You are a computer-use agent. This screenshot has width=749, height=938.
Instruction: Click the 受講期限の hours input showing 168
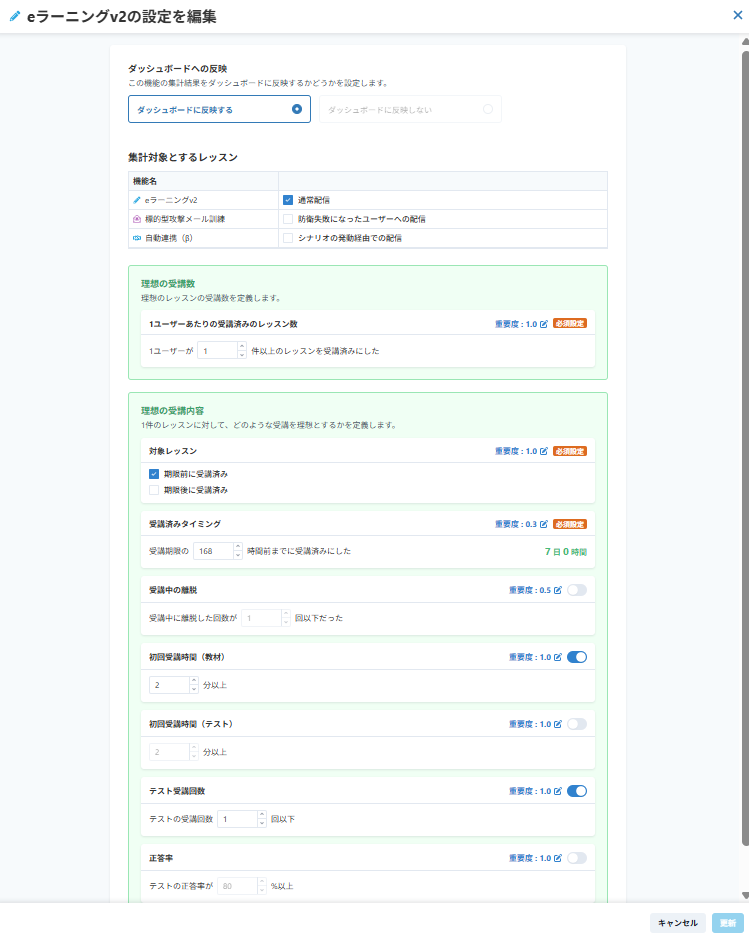[x=214, y=551]
